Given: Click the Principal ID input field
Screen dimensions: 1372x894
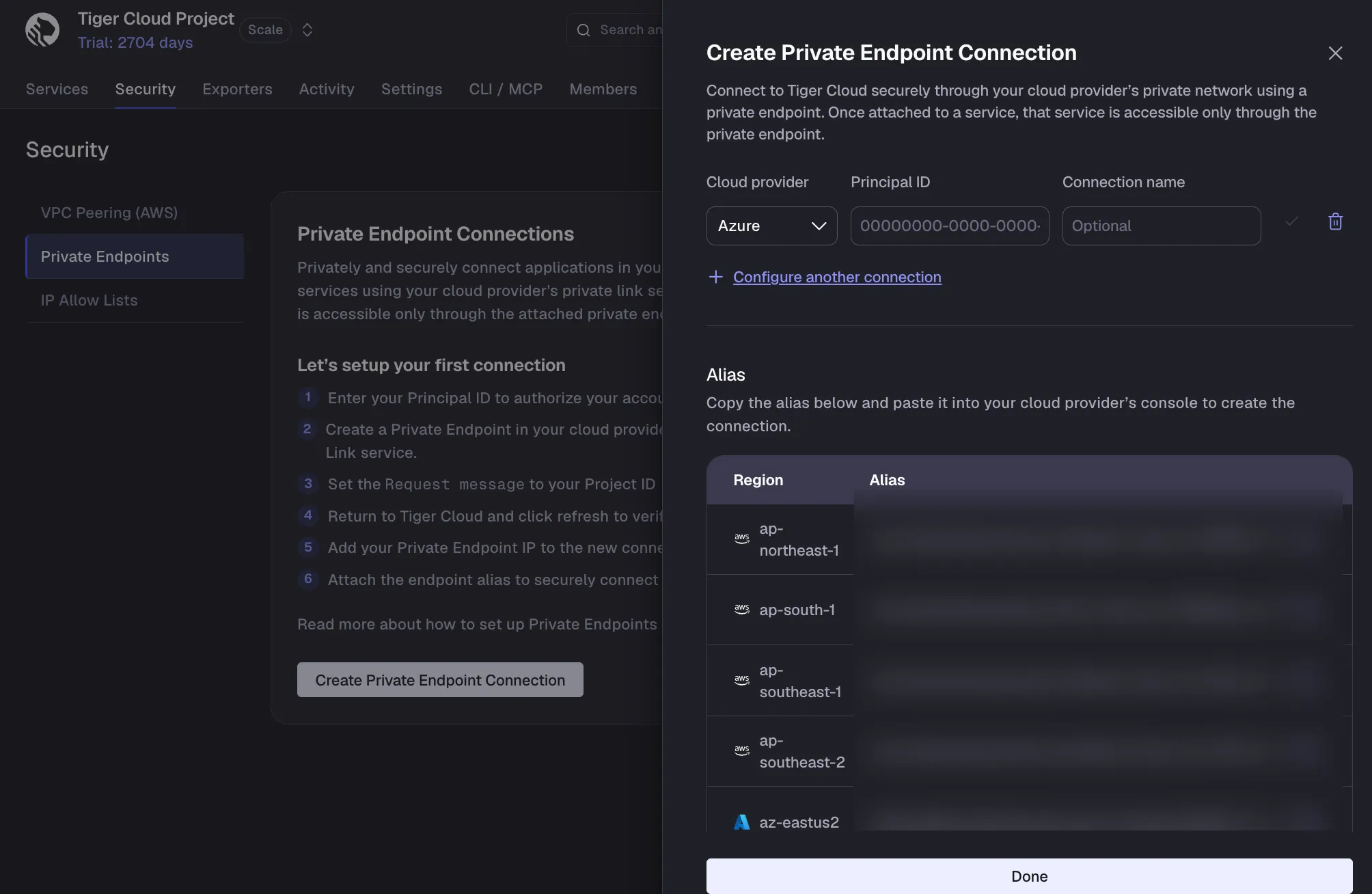Looking at the screenshot, I should pyautogui.click(x=949, y=226).
